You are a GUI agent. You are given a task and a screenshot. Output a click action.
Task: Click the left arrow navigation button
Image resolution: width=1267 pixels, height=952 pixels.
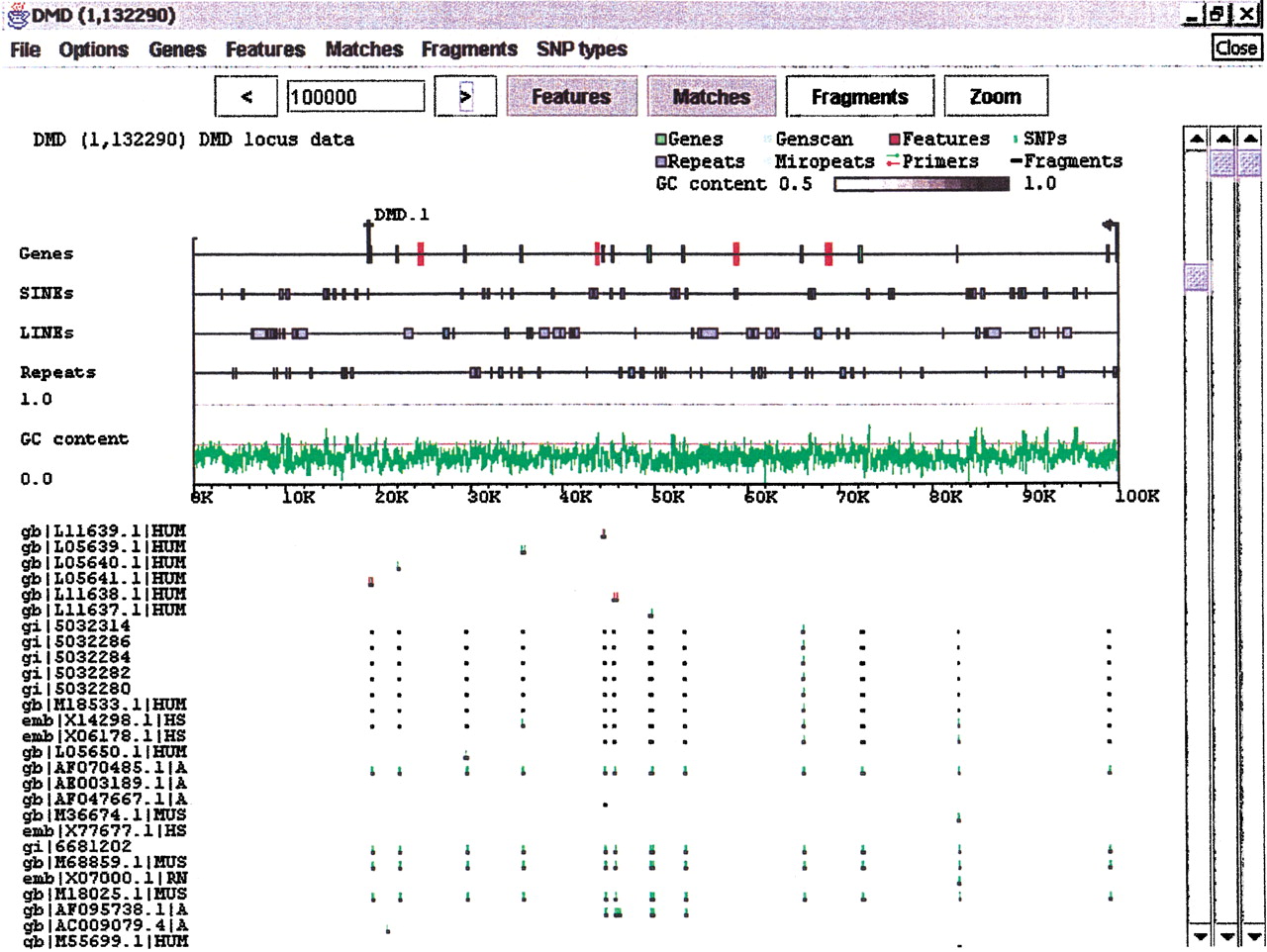point(246,97)
